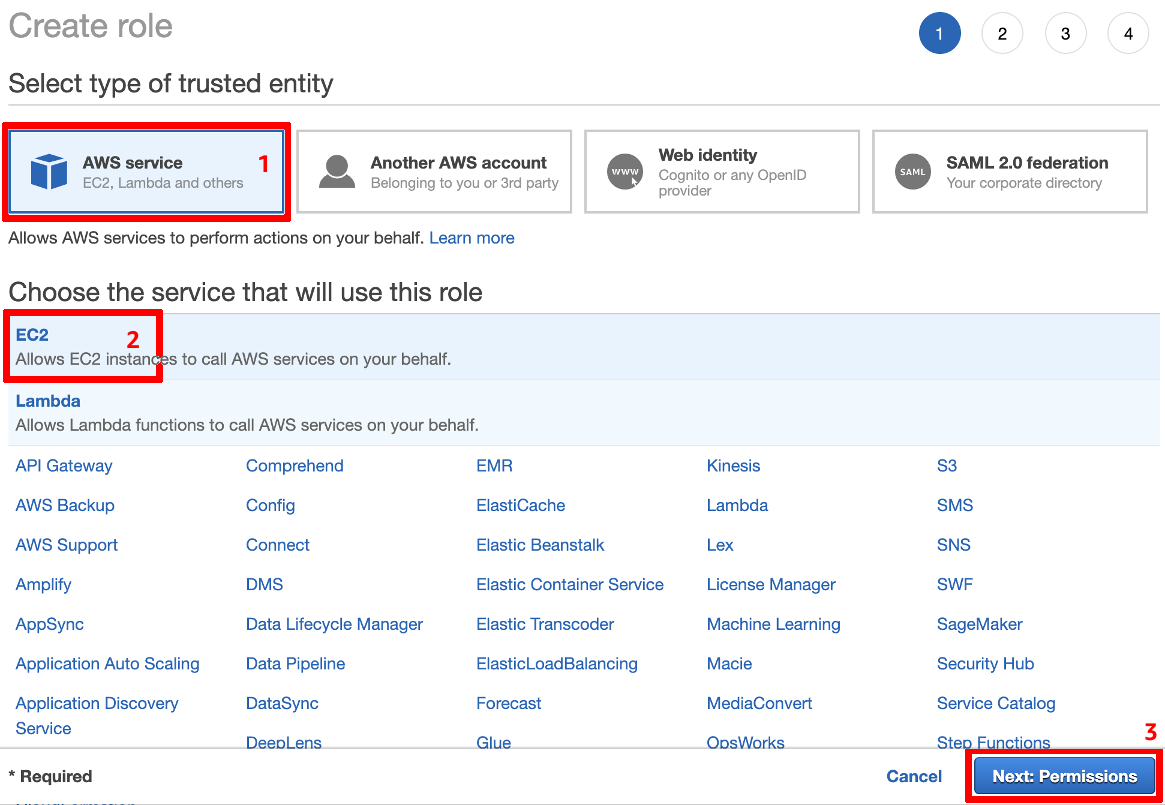Select the Web identity card

[721, 172]
